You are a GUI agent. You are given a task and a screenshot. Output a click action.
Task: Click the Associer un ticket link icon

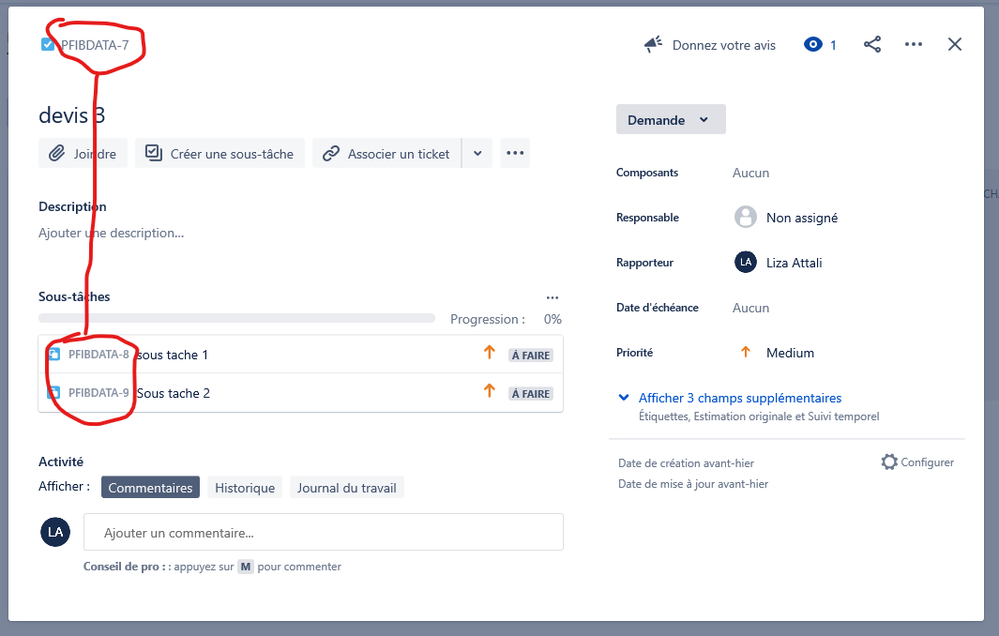pos(330,153)
